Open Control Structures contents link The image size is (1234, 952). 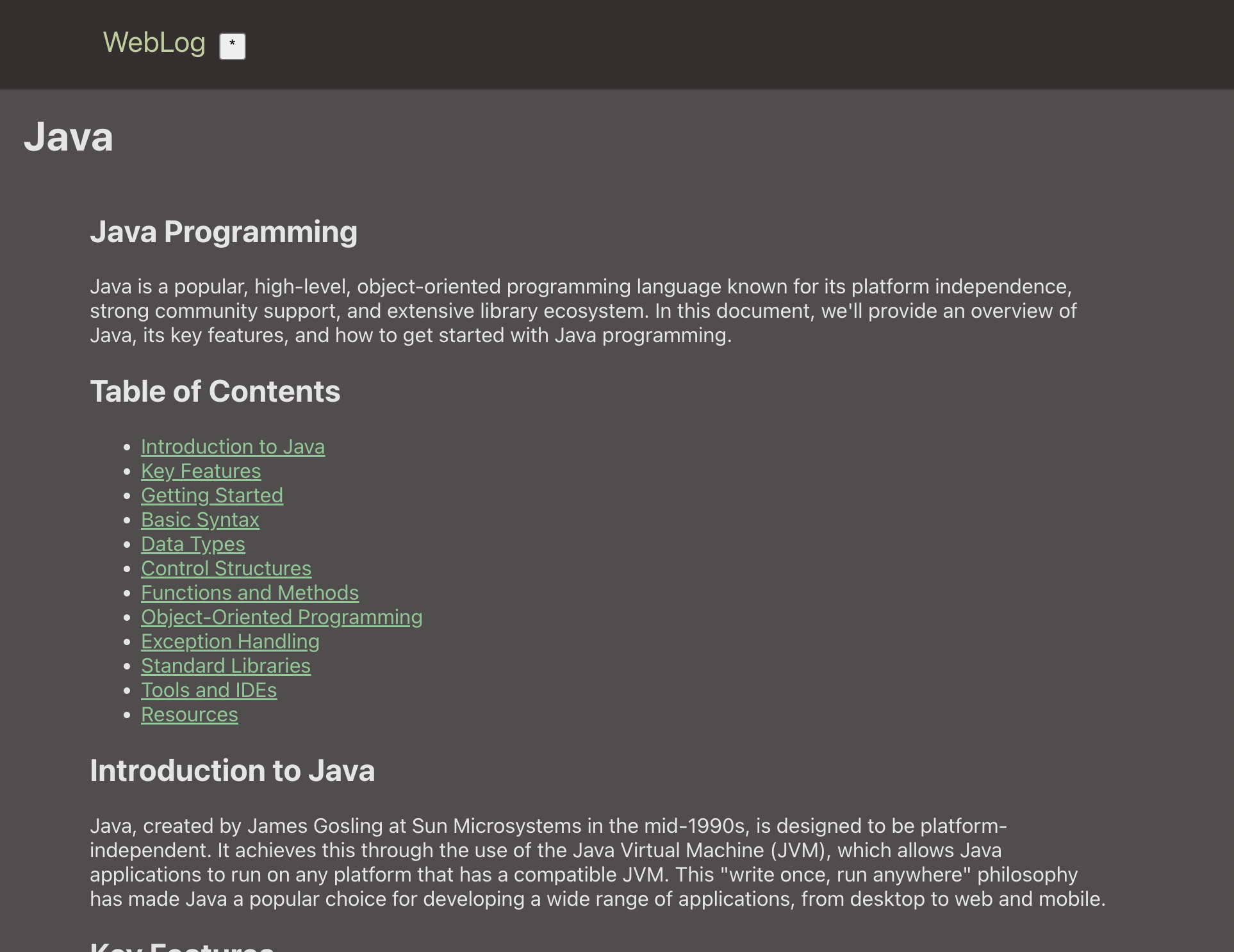click(x=226, y=568)
